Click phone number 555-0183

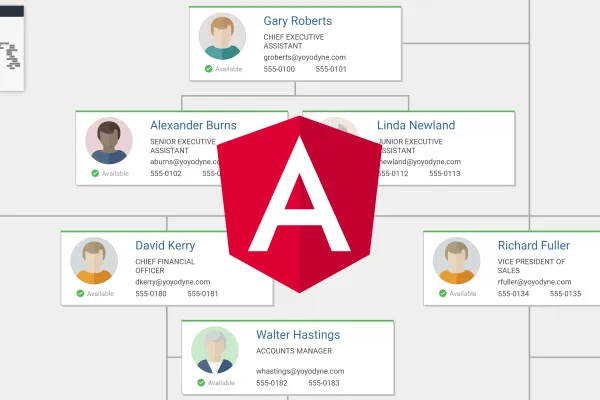coord(324,383)
